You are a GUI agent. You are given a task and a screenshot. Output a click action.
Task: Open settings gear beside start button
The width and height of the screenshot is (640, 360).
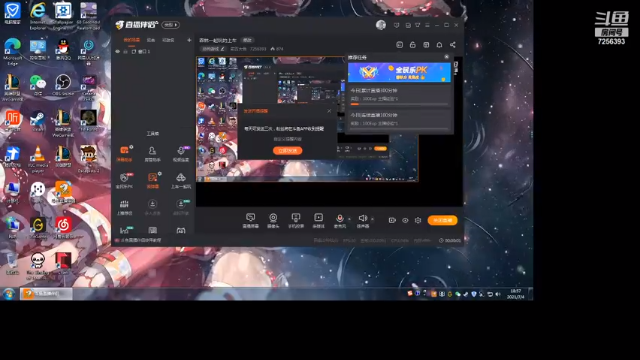(418, 220)
